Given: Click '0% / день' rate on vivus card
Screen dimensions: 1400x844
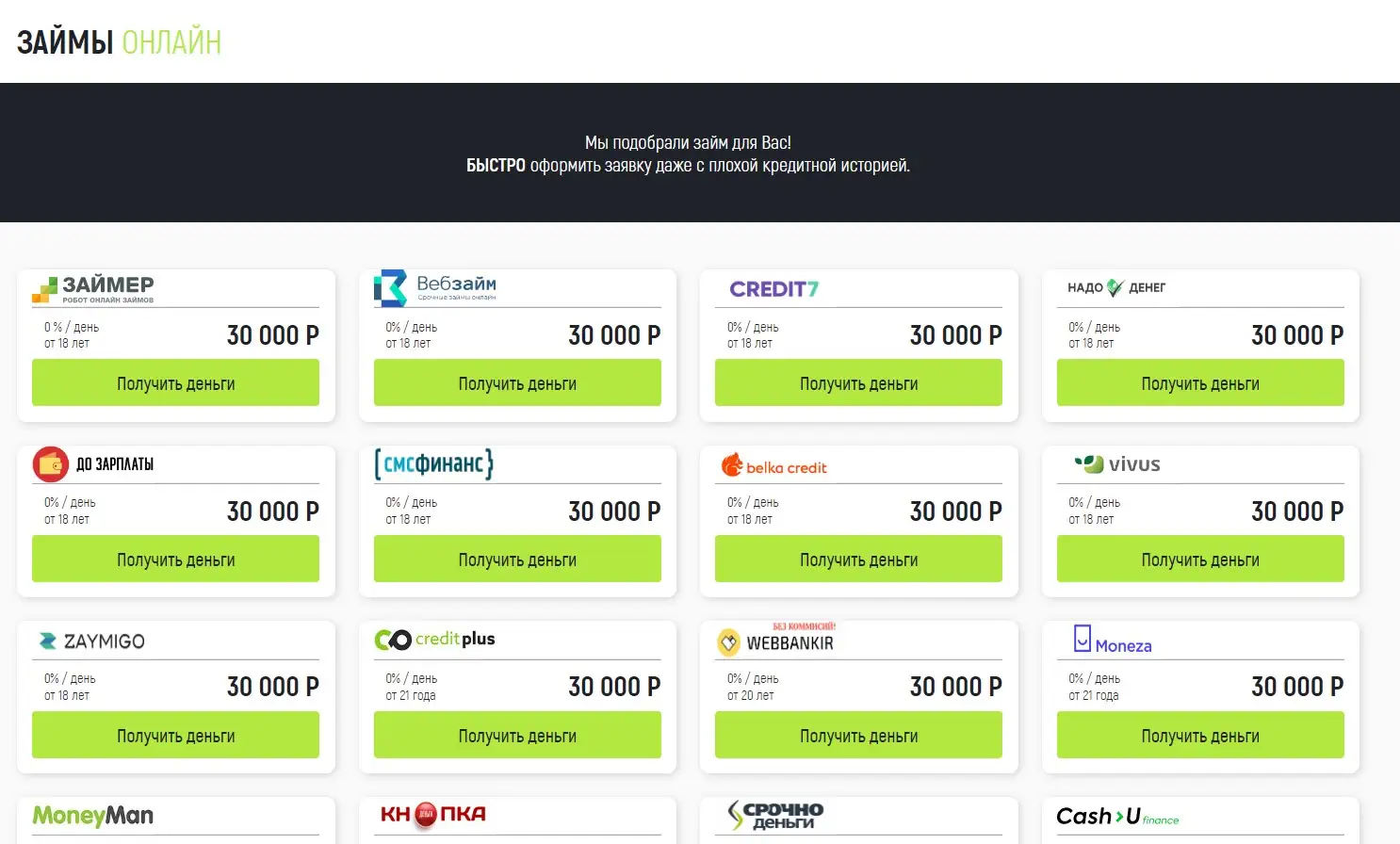Looking at the screenshot, I should 1094,503.
